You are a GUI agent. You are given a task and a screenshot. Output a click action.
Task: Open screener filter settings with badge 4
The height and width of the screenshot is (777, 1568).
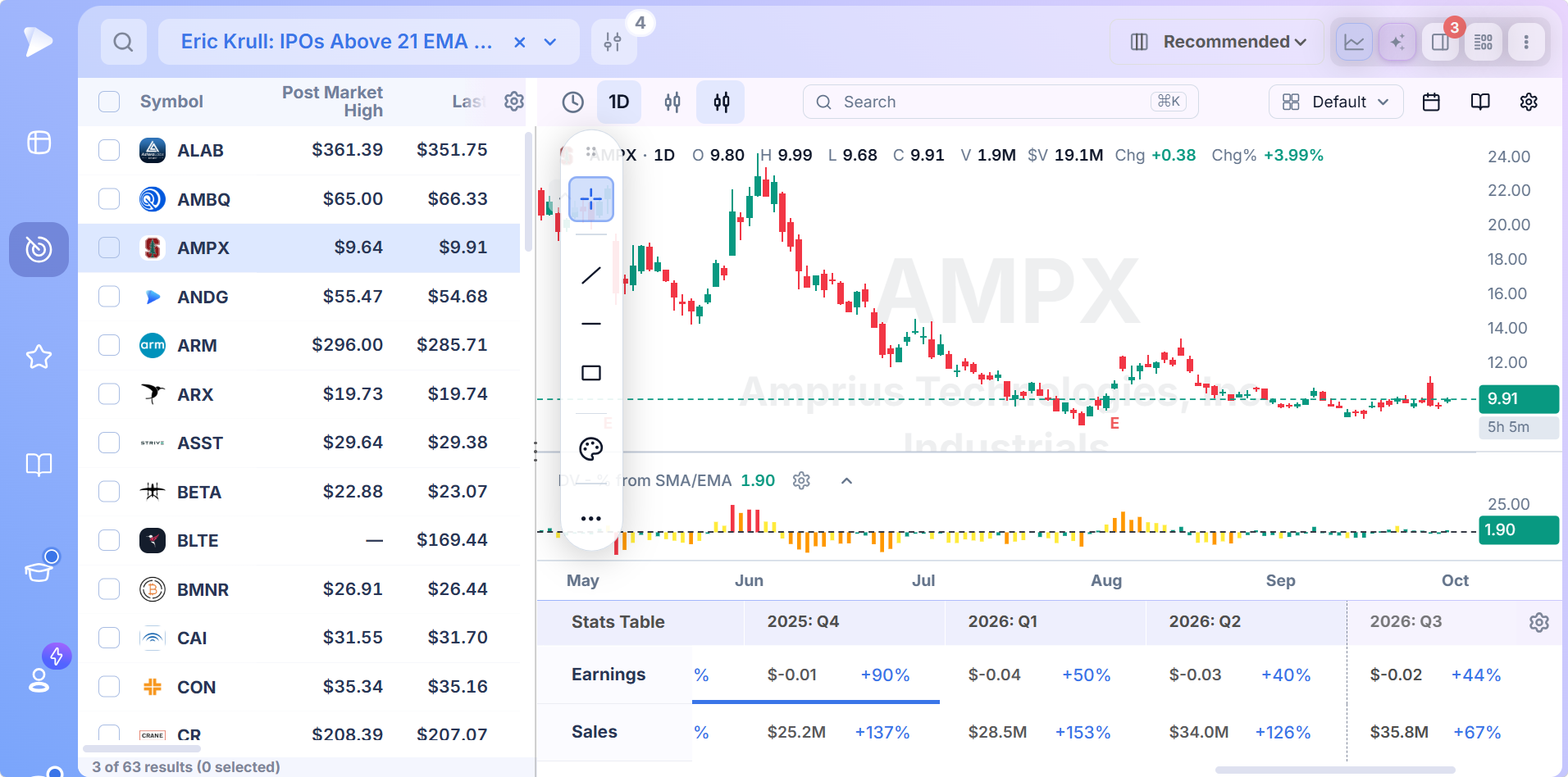click(613, 42)
